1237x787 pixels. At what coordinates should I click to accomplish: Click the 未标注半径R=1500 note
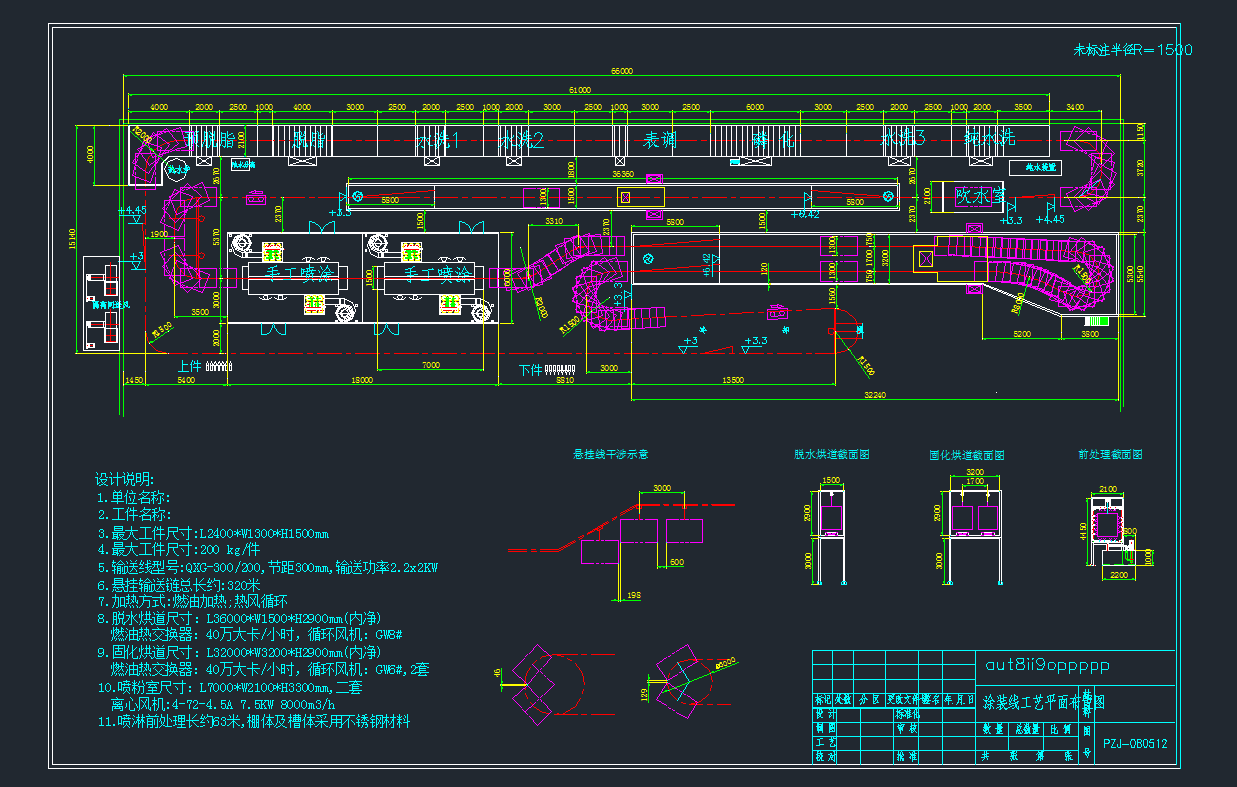coord(1132,50)
